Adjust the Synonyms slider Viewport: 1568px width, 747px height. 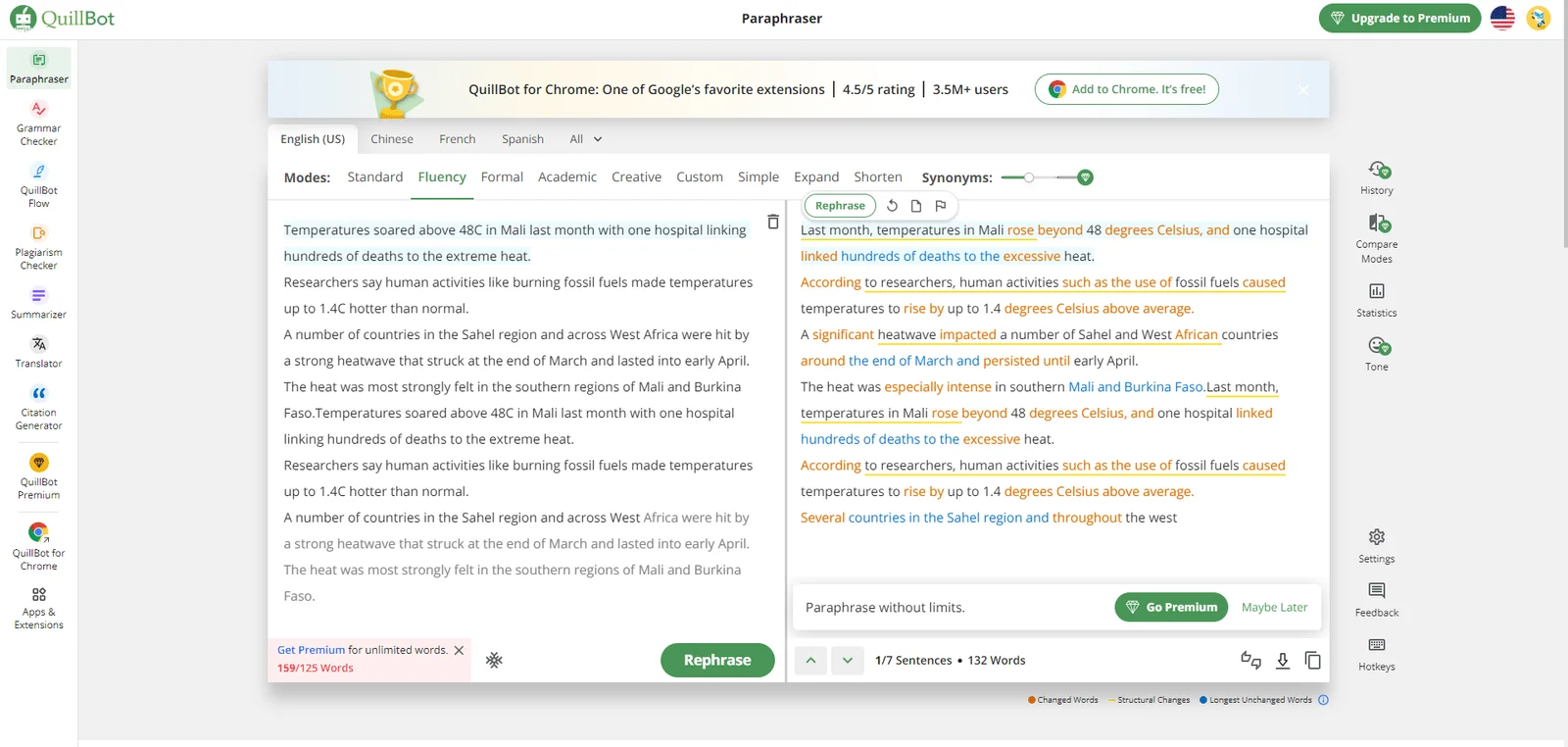click(1029, 177)
